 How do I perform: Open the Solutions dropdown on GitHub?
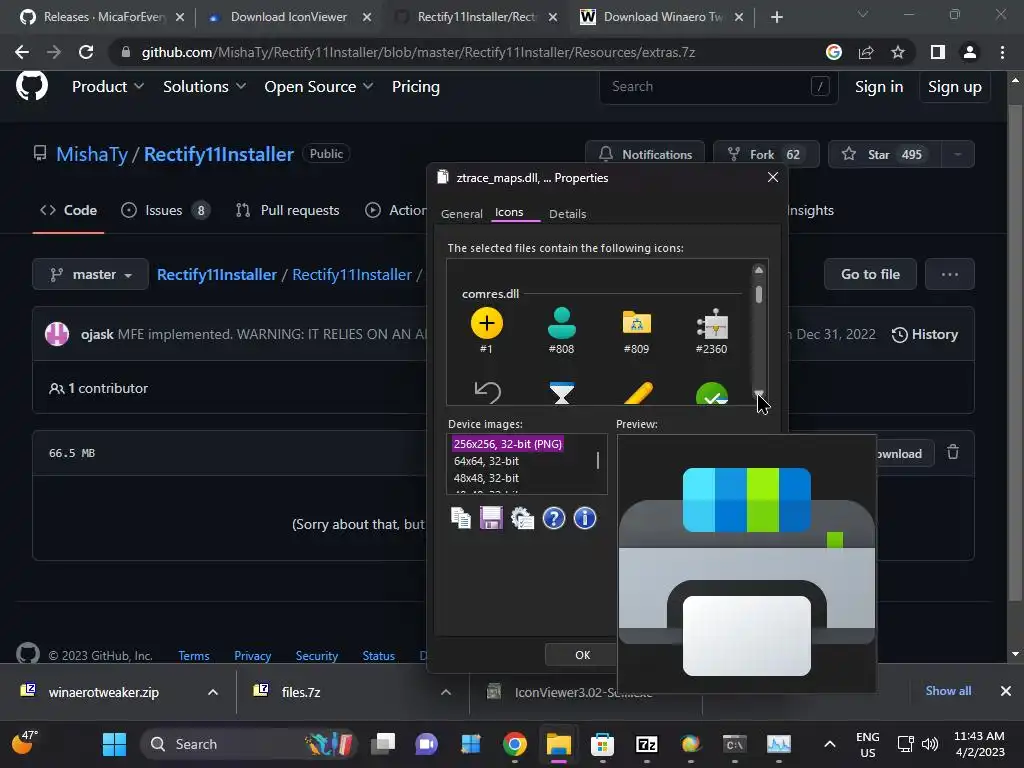(204, 86)
